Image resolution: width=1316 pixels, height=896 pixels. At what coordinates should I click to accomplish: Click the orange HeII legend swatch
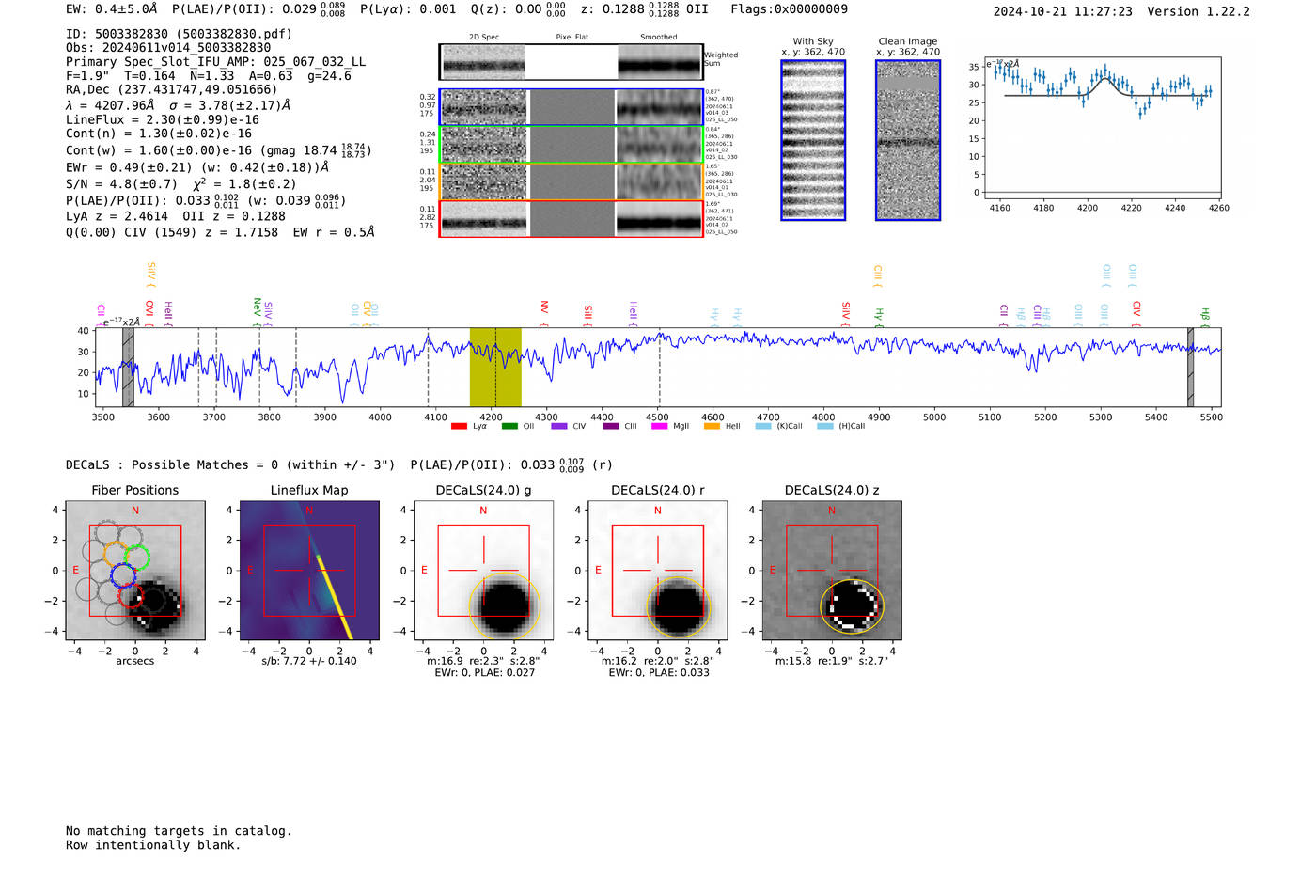[712, 427]
